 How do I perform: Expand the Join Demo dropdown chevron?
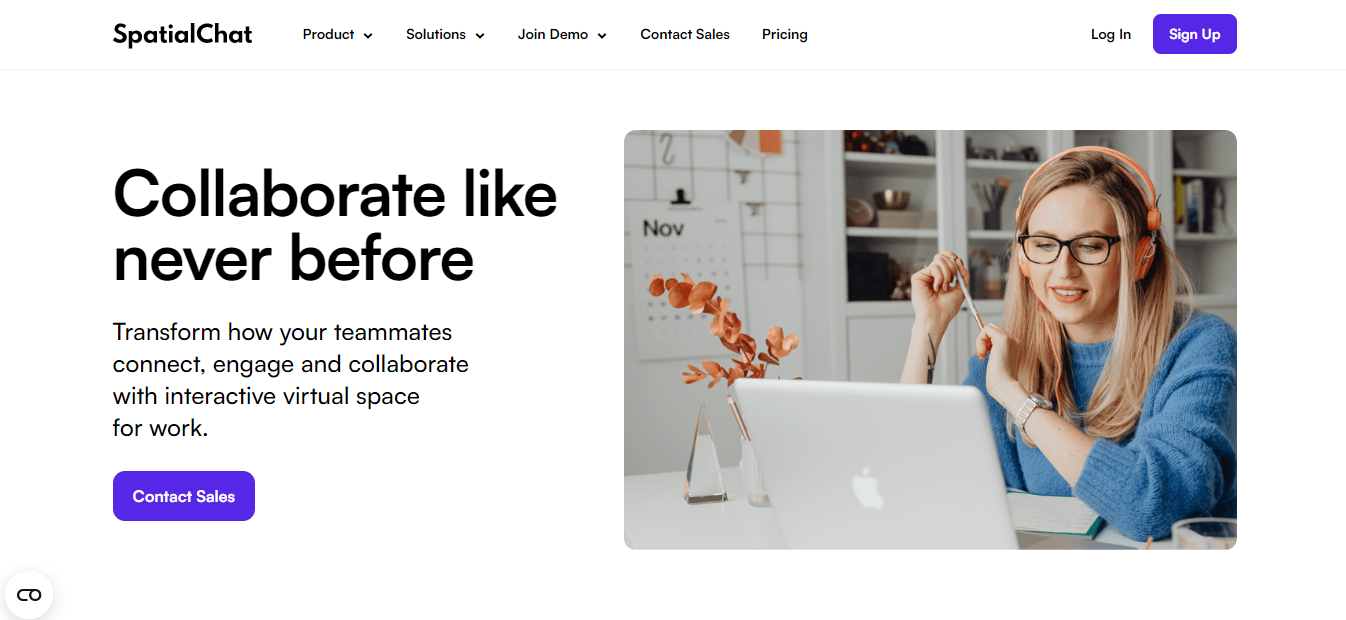coord(602,36)
